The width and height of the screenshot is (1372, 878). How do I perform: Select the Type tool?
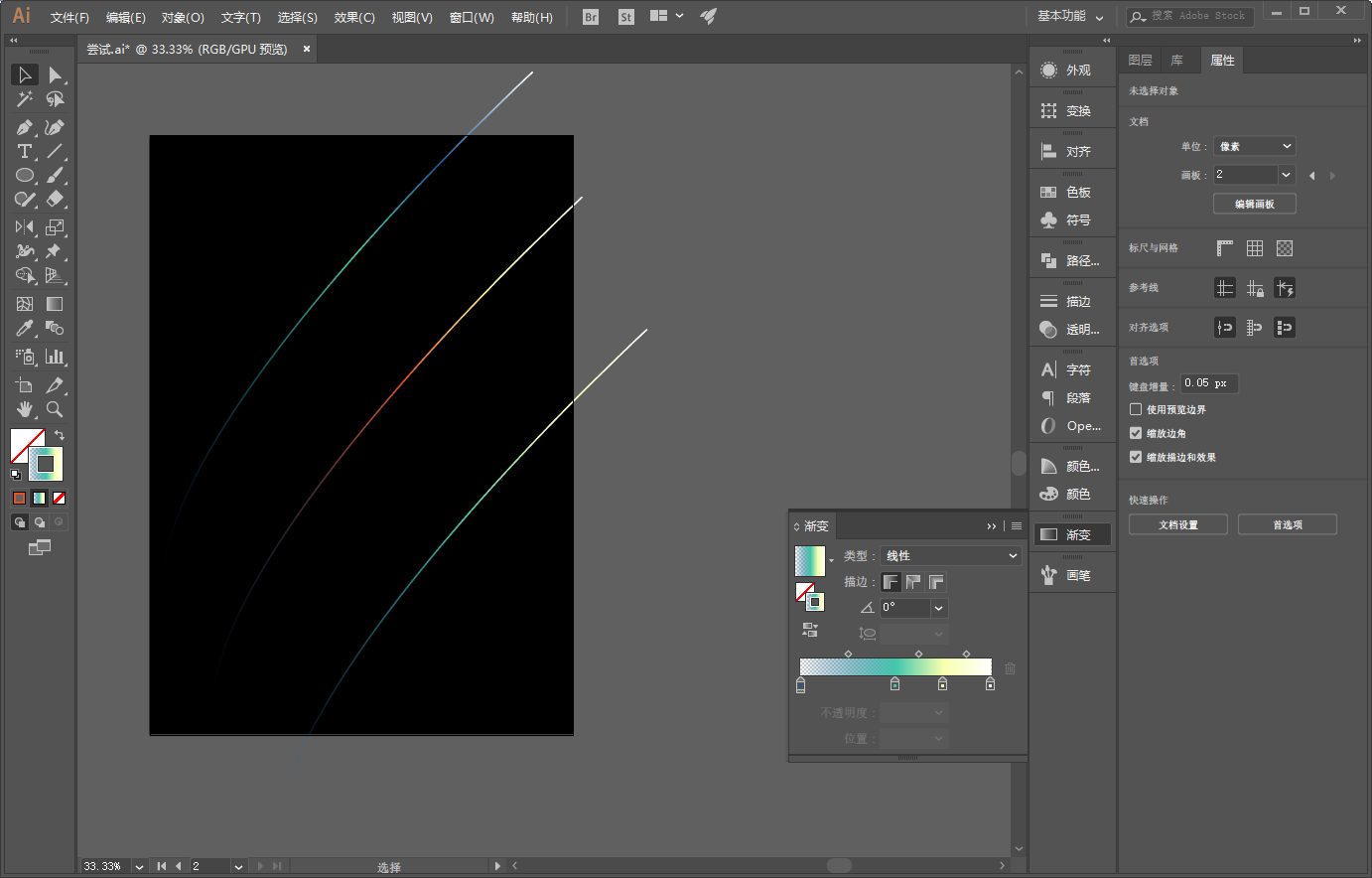point(24,151)
